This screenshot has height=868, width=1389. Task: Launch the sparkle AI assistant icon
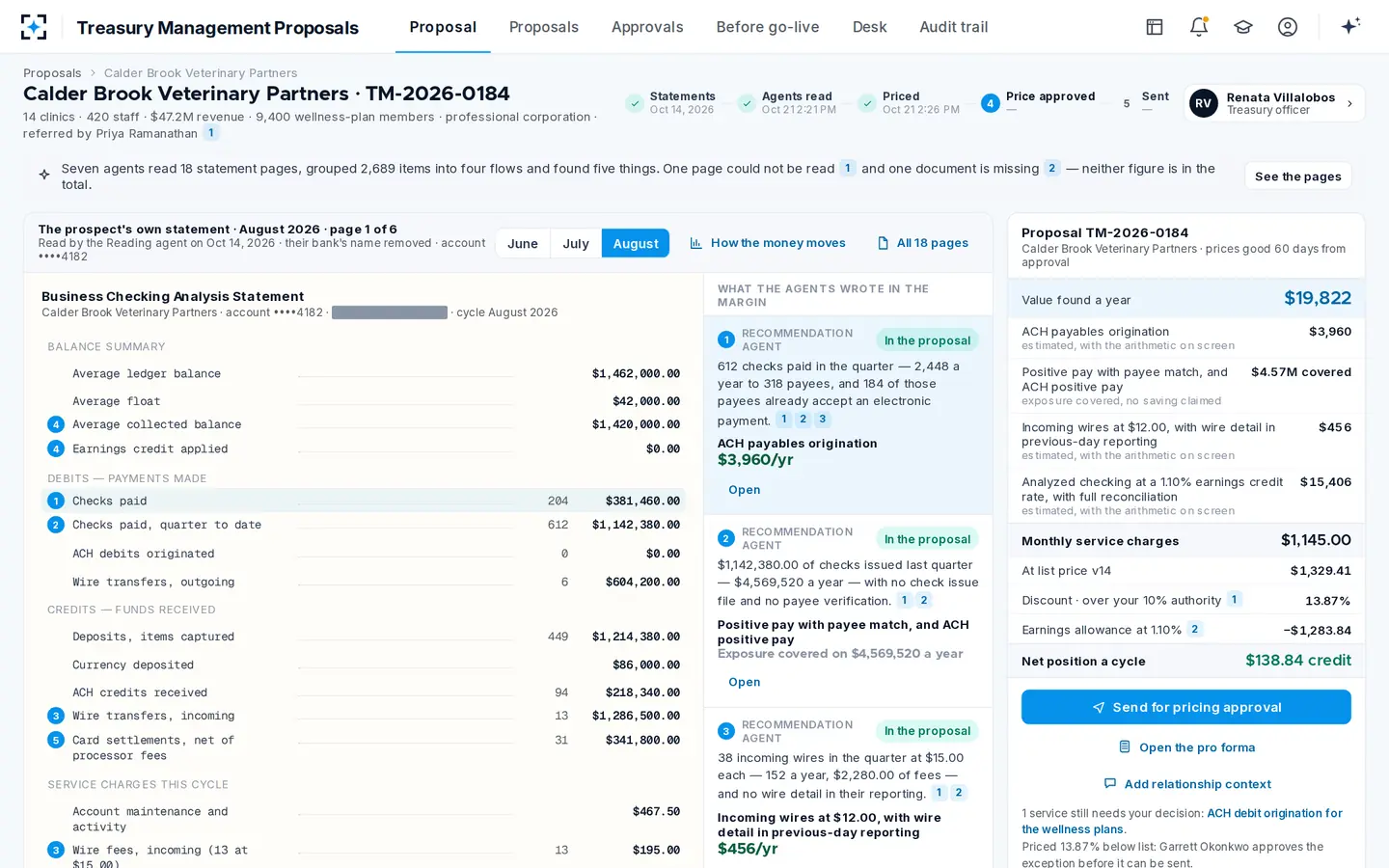tap(1350, 26)
